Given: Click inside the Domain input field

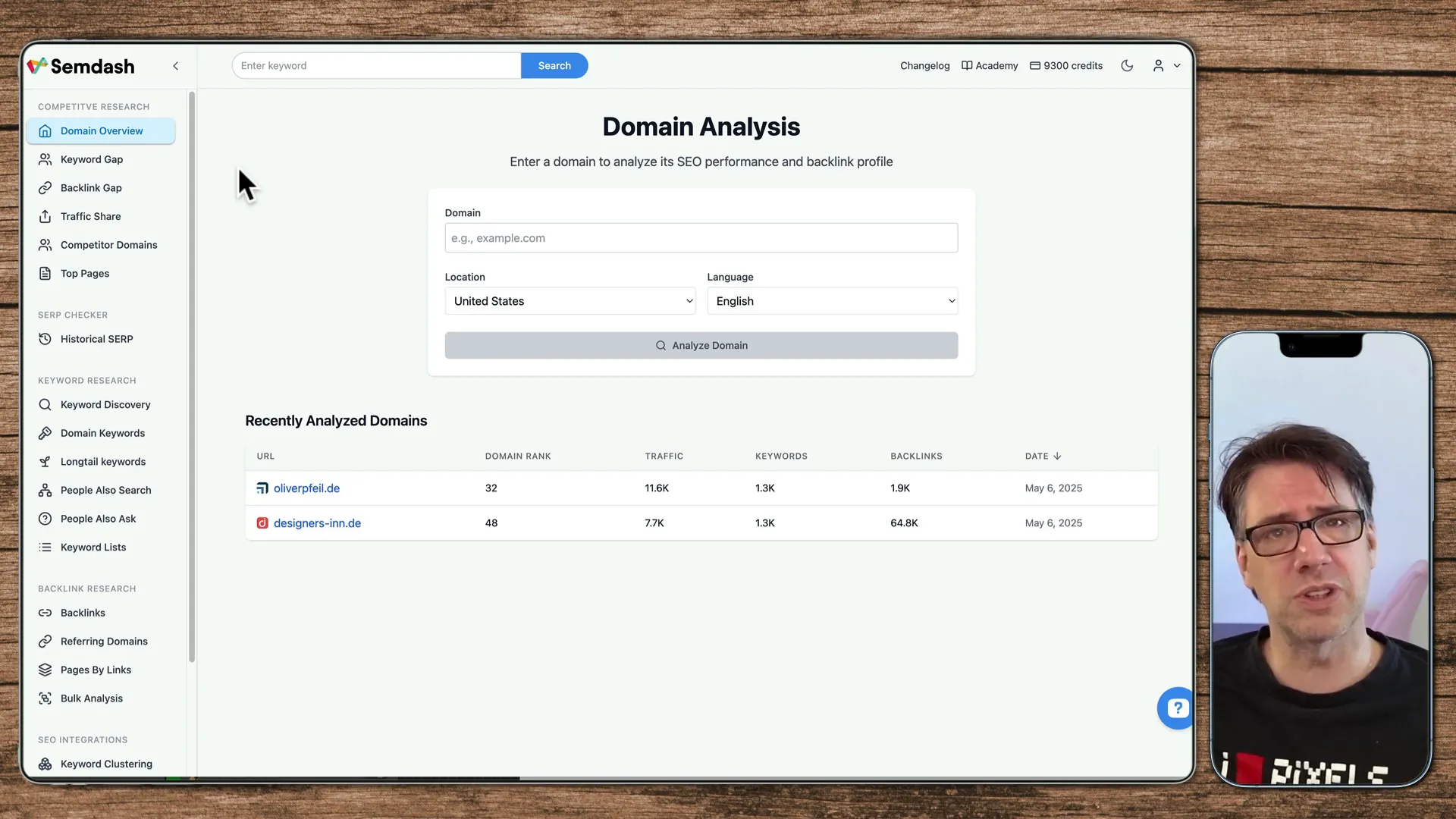Looking at the screenshot, I should 701,237.
